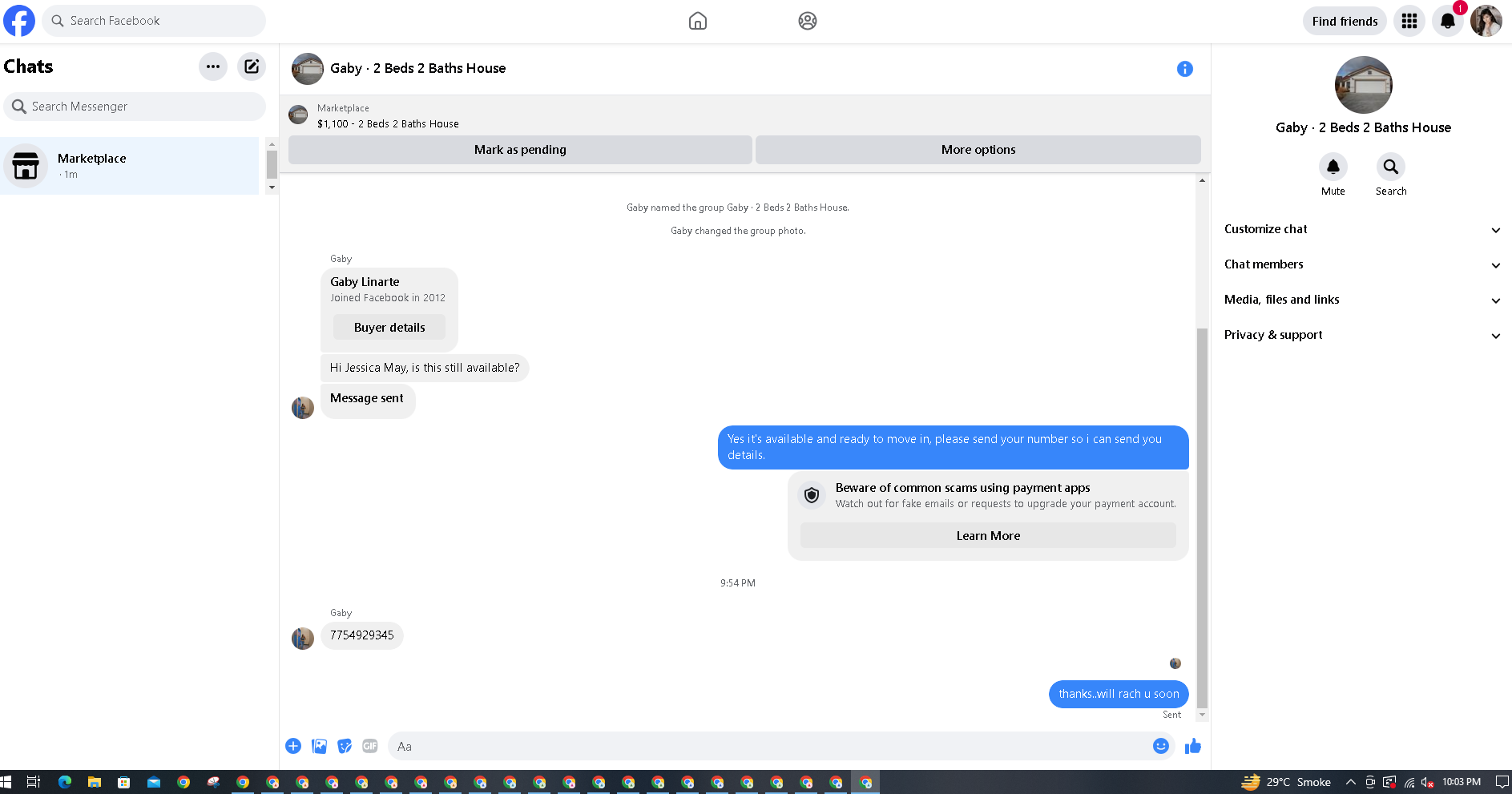Viewport: 1512px width, 794px height.
Task: Click Learn More about payment scams
Action: click(x=988, y=536)
